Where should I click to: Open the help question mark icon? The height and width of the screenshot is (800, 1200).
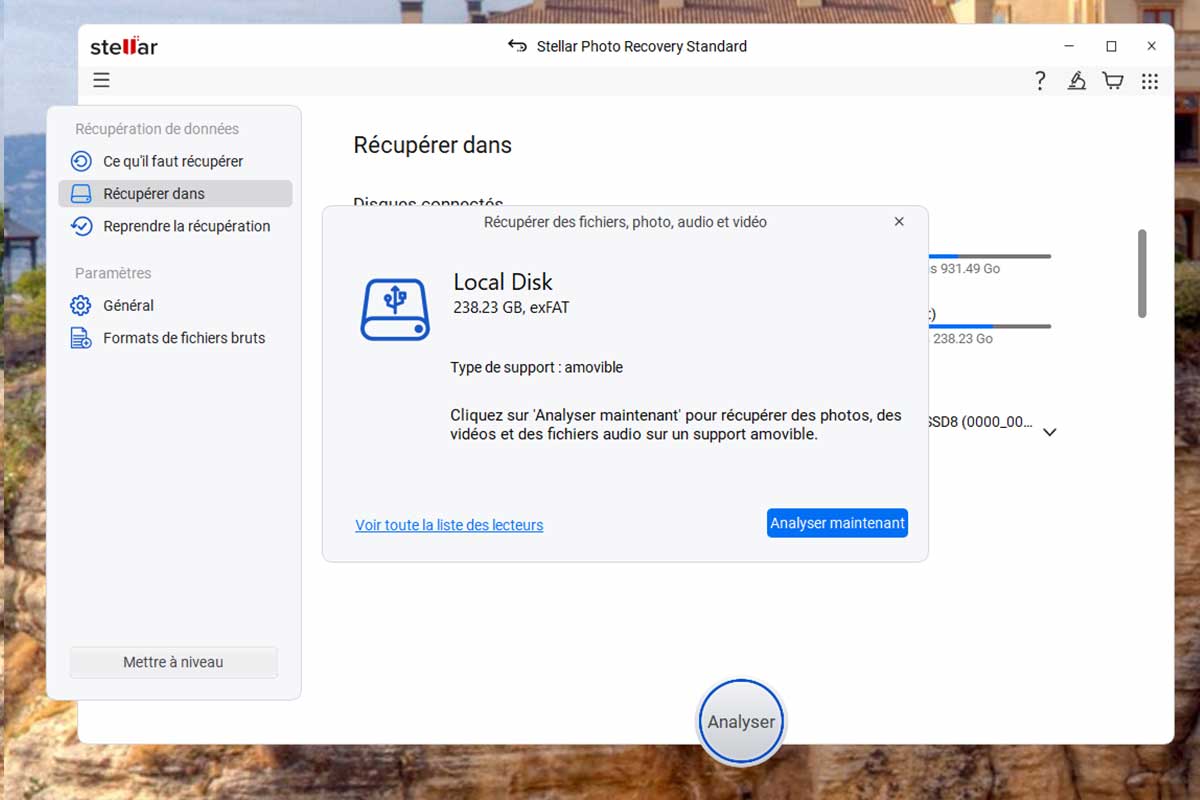pyautogui.click(x=1040, y=81)
